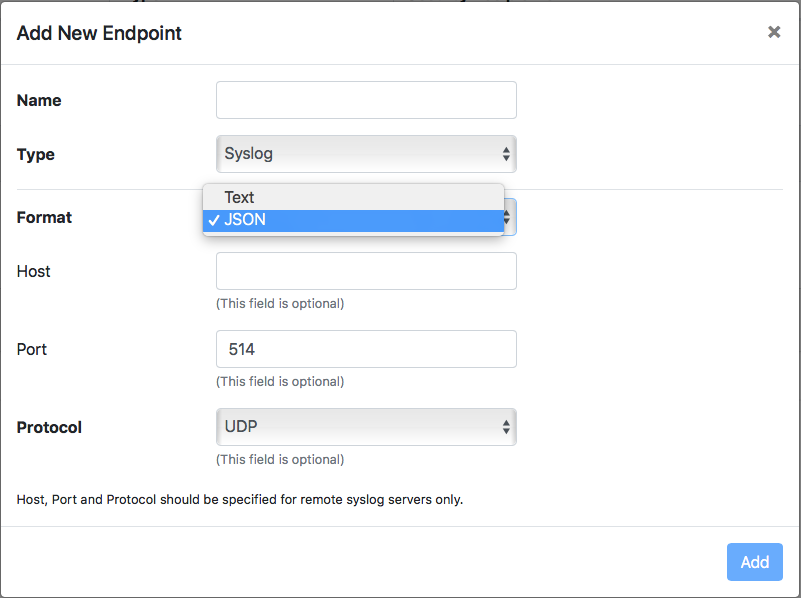Open the Type dropdown showing Syslog

[366, 154]
